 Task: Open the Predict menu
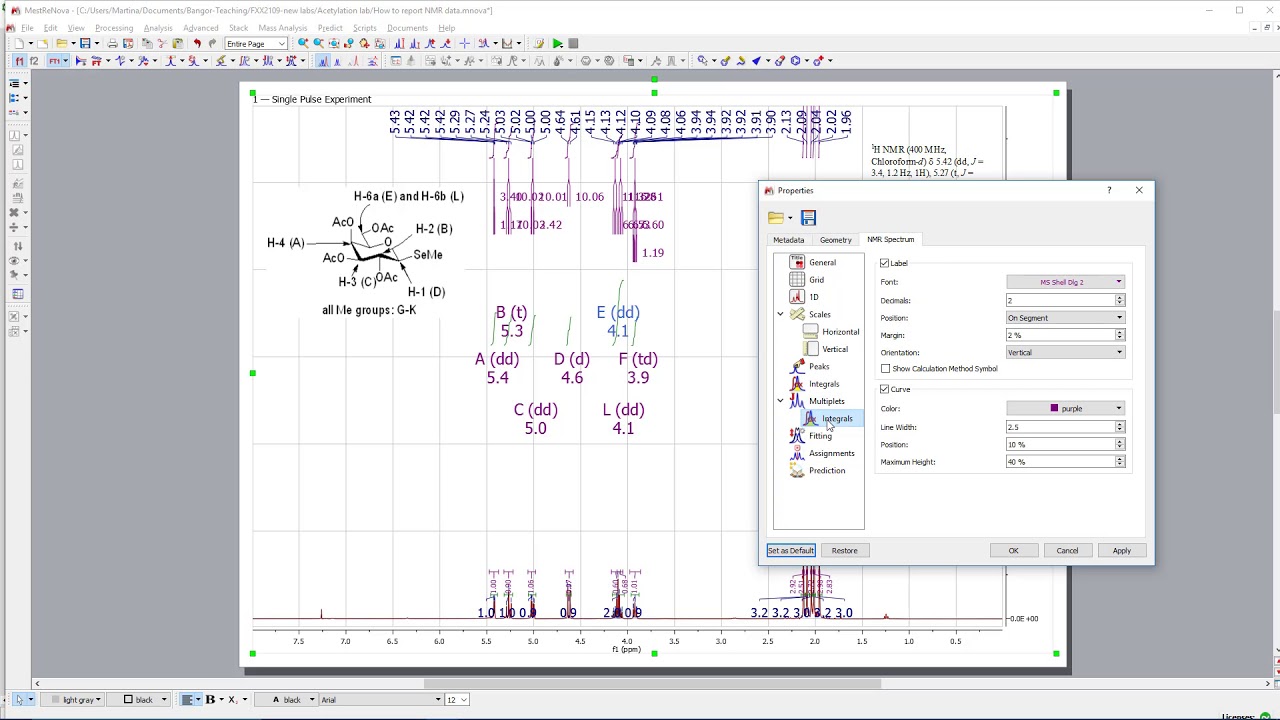[330, 28]
